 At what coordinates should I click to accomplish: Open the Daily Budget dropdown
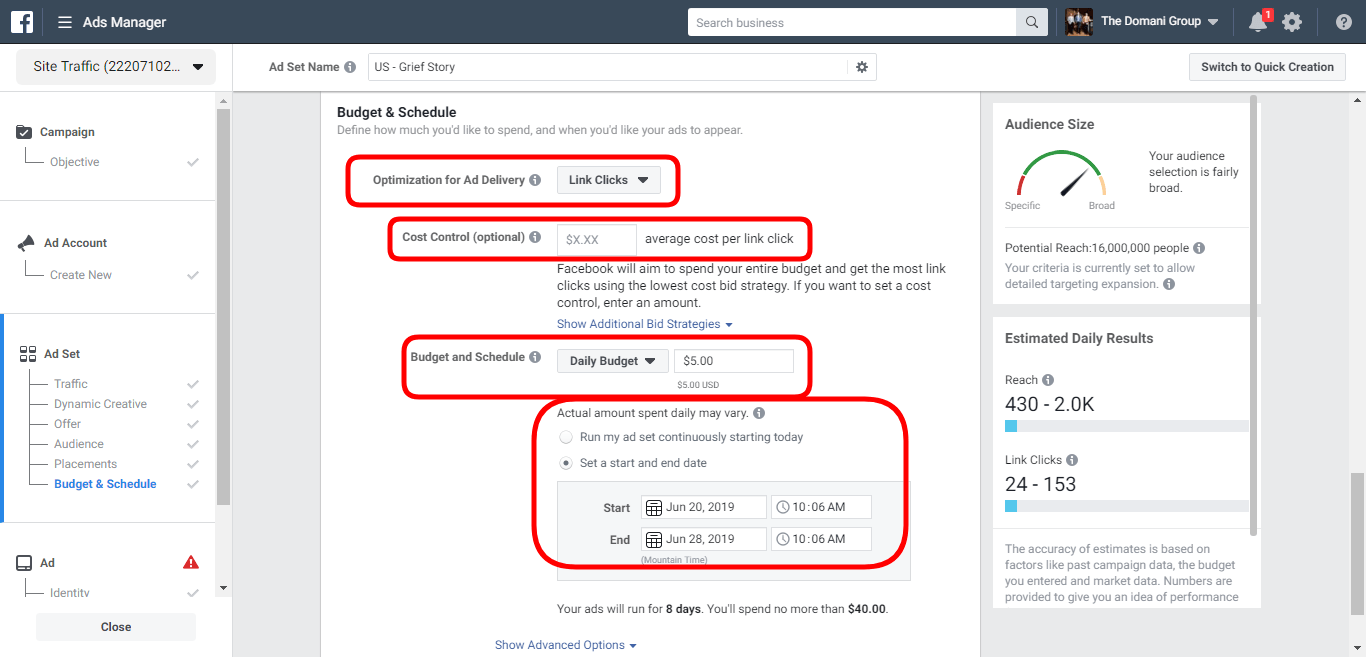(x=612, y=361)
